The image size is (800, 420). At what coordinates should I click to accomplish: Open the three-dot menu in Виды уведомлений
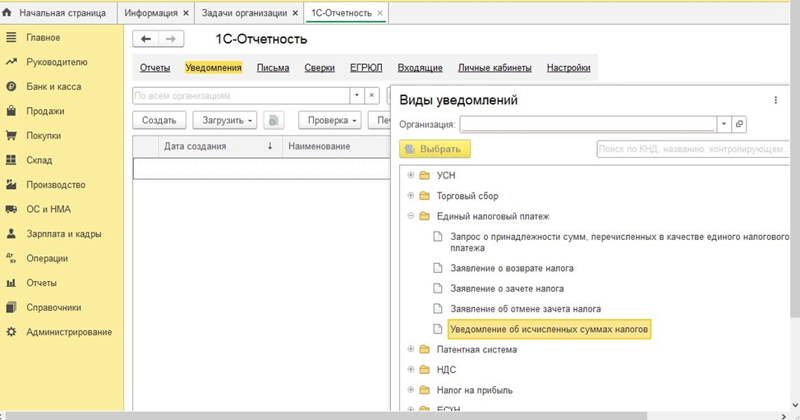pyautogui.click(x=776, y=100)
